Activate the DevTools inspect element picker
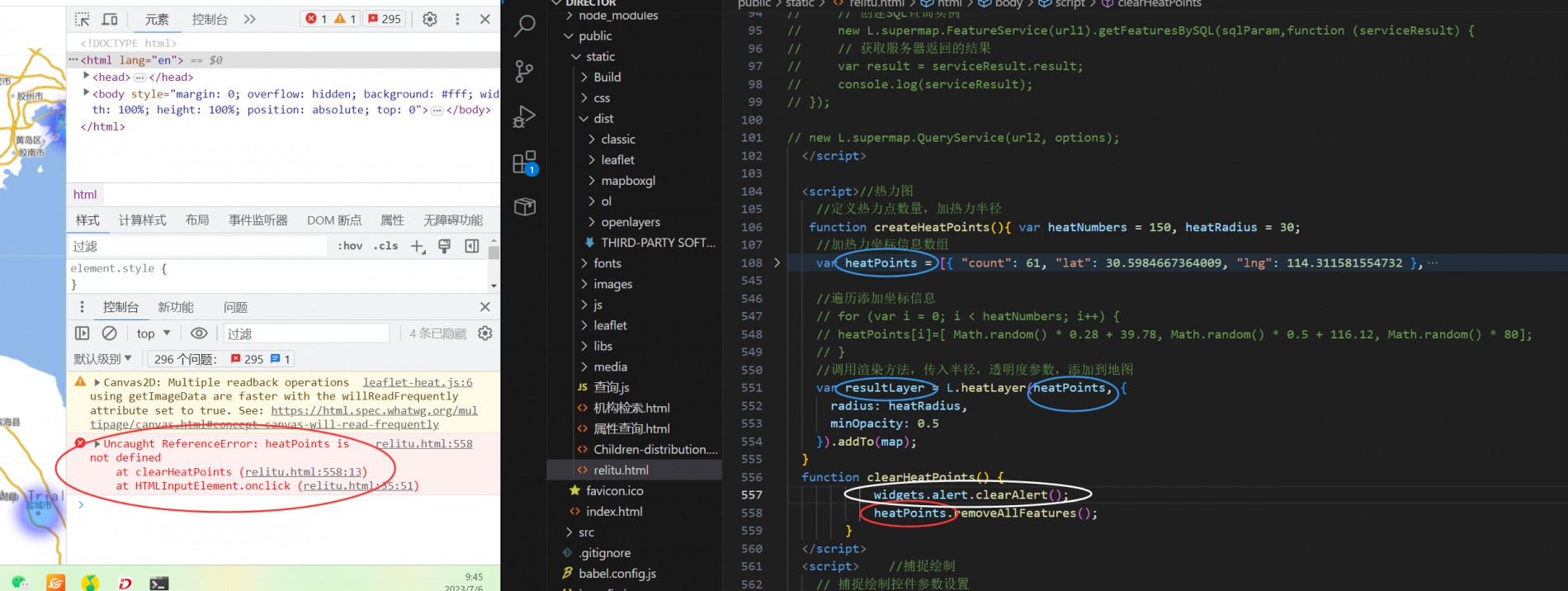The image size is (1568, 591). point(83,19)
